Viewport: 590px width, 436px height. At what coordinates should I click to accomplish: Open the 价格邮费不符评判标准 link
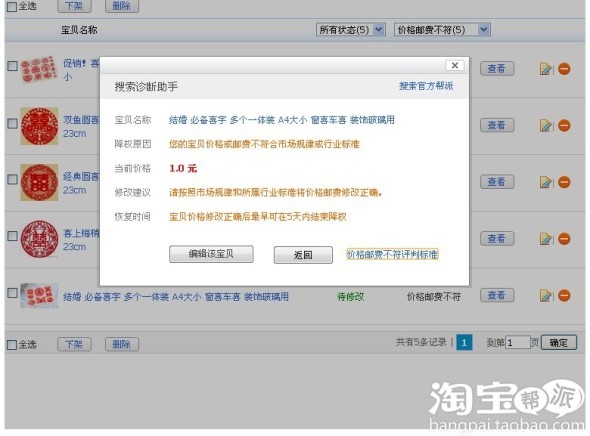tap(392, 255)
